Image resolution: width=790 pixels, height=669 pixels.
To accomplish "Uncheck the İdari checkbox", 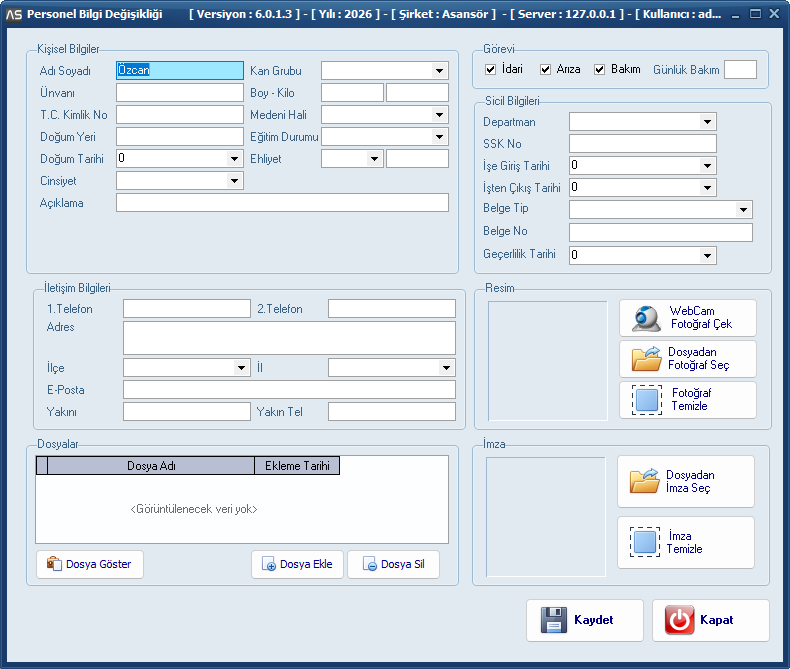I will tap(490, 70).
